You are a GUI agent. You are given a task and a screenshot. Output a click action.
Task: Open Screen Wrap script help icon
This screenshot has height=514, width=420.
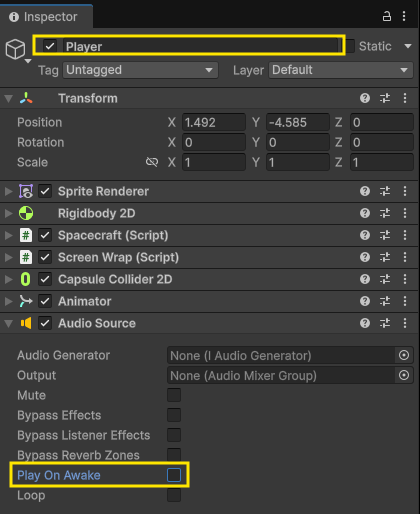[x=365, y=257]
